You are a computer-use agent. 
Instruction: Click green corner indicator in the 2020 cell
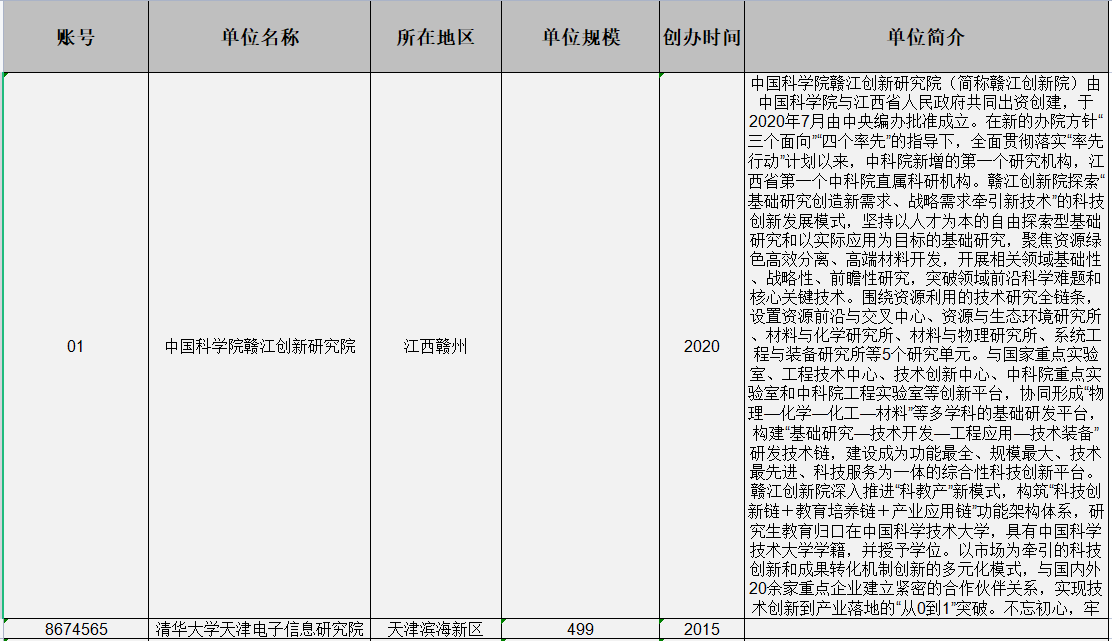tap(663, 76)
